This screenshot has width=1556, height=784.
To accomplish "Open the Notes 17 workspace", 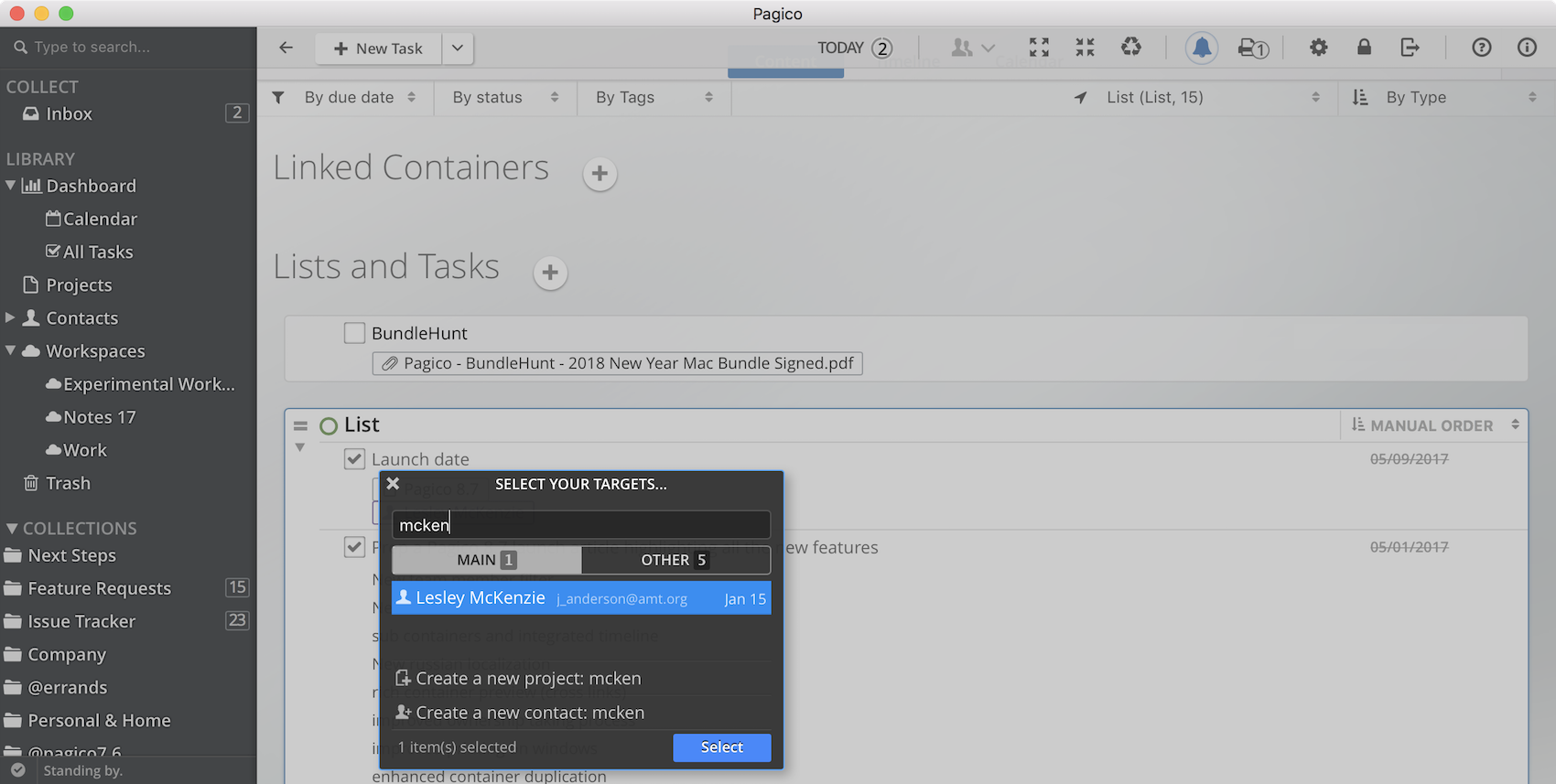I will pyautogui.click(x=91, y=417).
